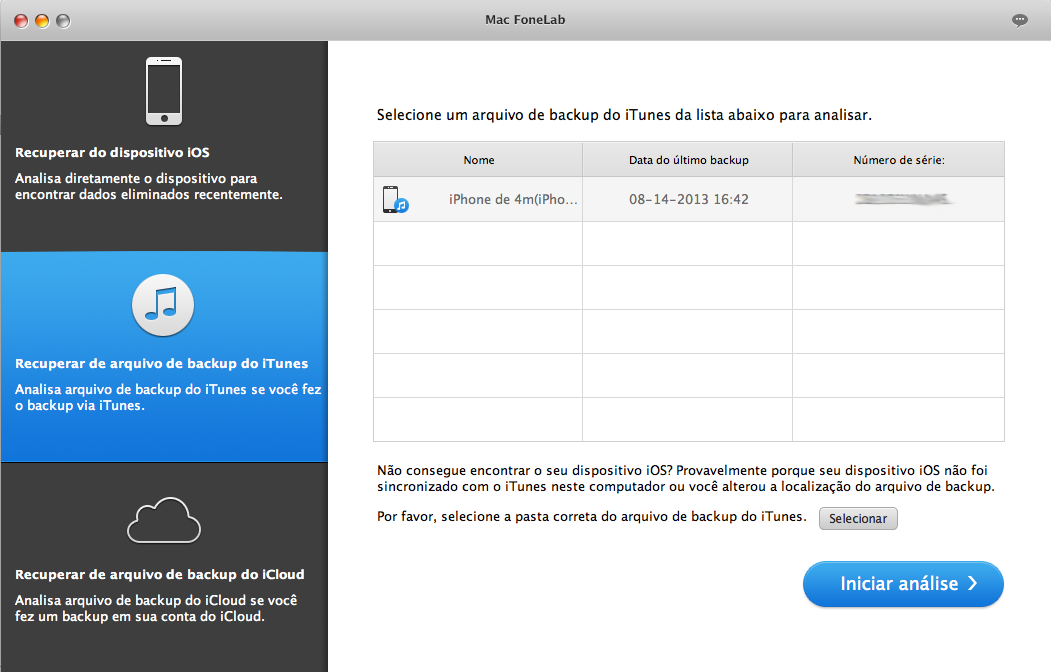Click the Mac FoneLab window title

click(525, 20)
